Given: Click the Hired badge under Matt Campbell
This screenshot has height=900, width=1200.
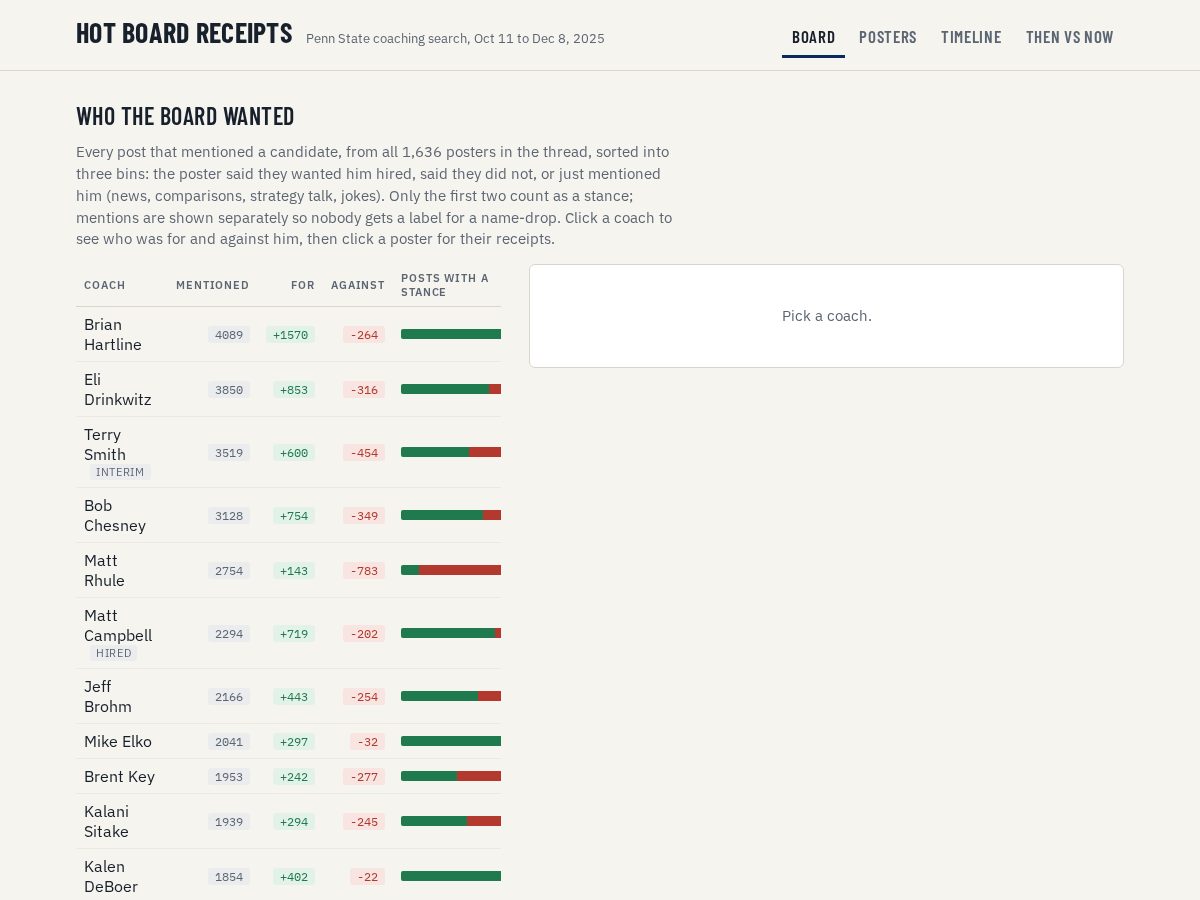Looking at the screenshot, I should [x=113, y=653].
